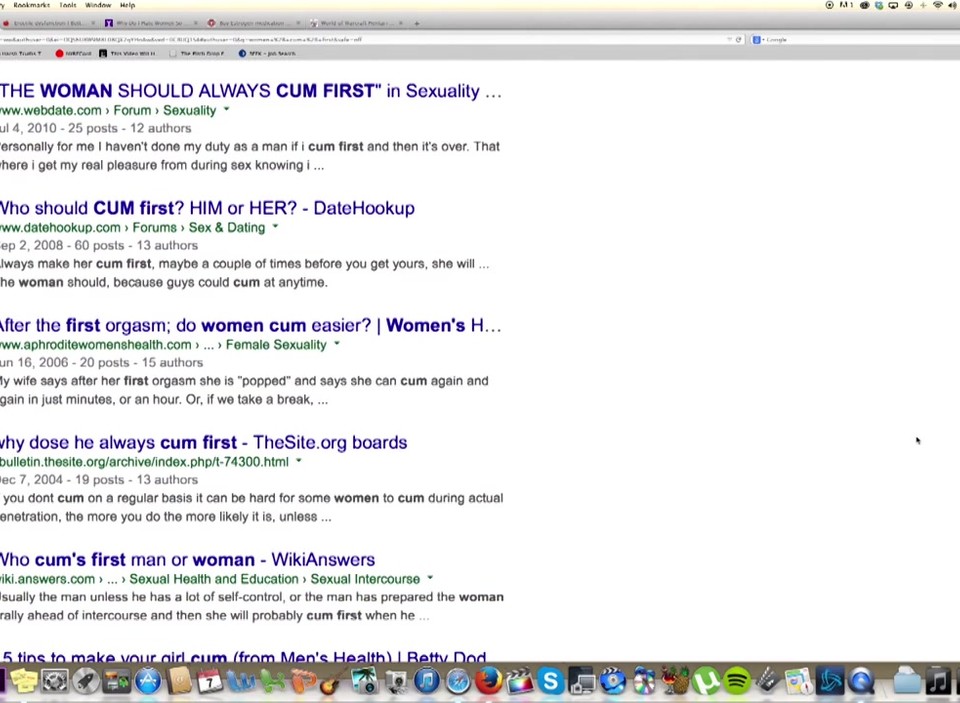
Task: Open the Help menu
Action: pos(127,5)
